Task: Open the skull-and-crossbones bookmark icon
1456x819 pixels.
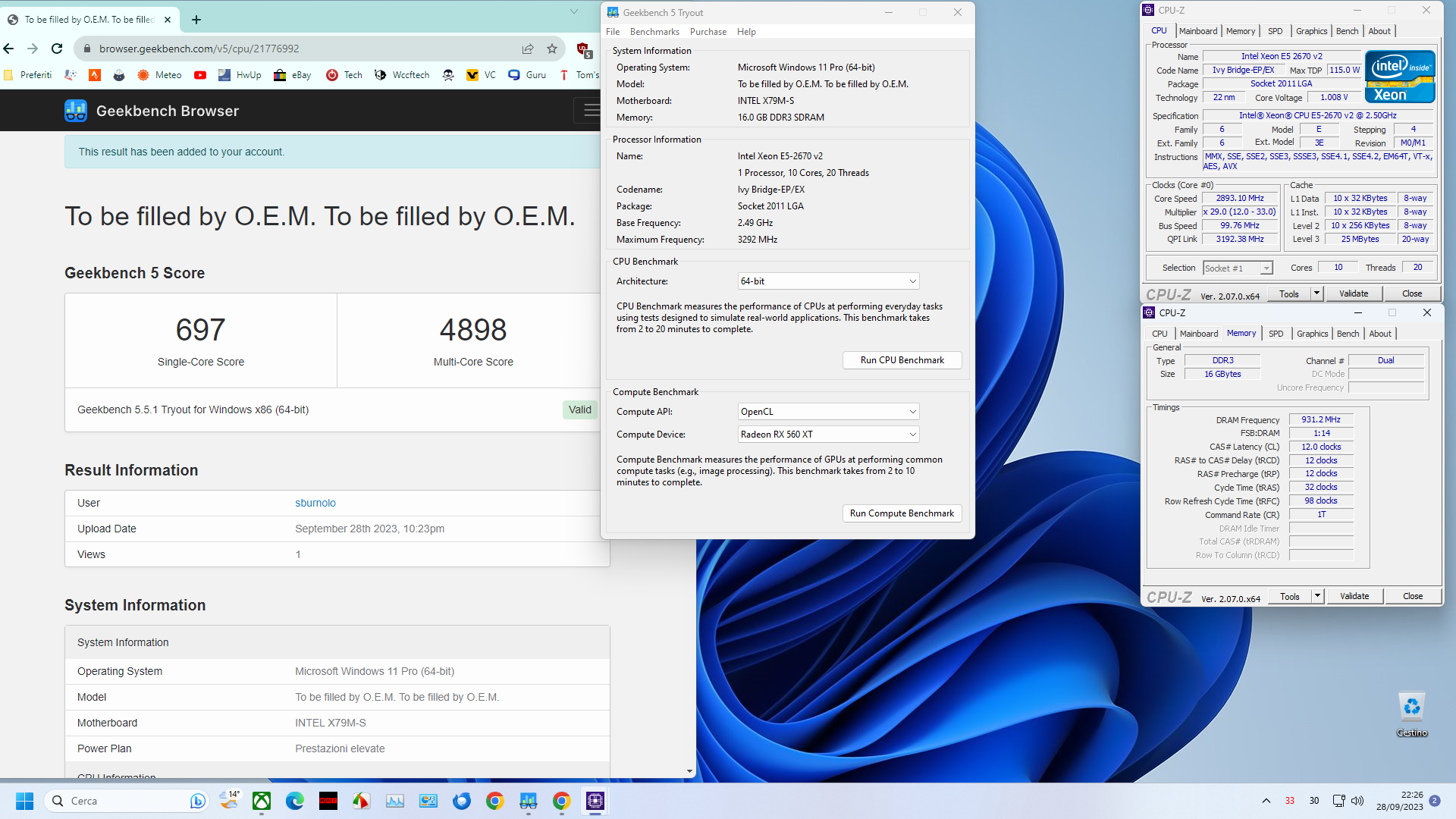Action: click(448, 75)
